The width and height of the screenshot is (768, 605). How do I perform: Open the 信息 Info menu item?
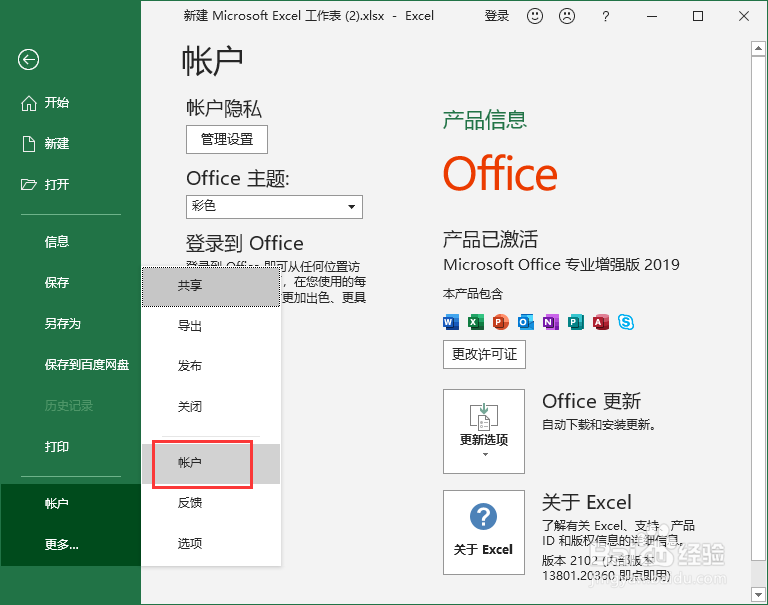pyautogui.click(x=57, y=242)
